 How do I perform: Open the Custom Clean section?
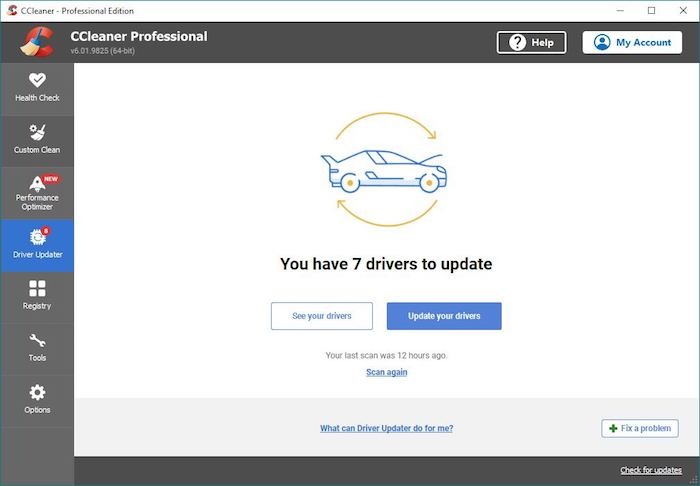(x=37, y=140)
